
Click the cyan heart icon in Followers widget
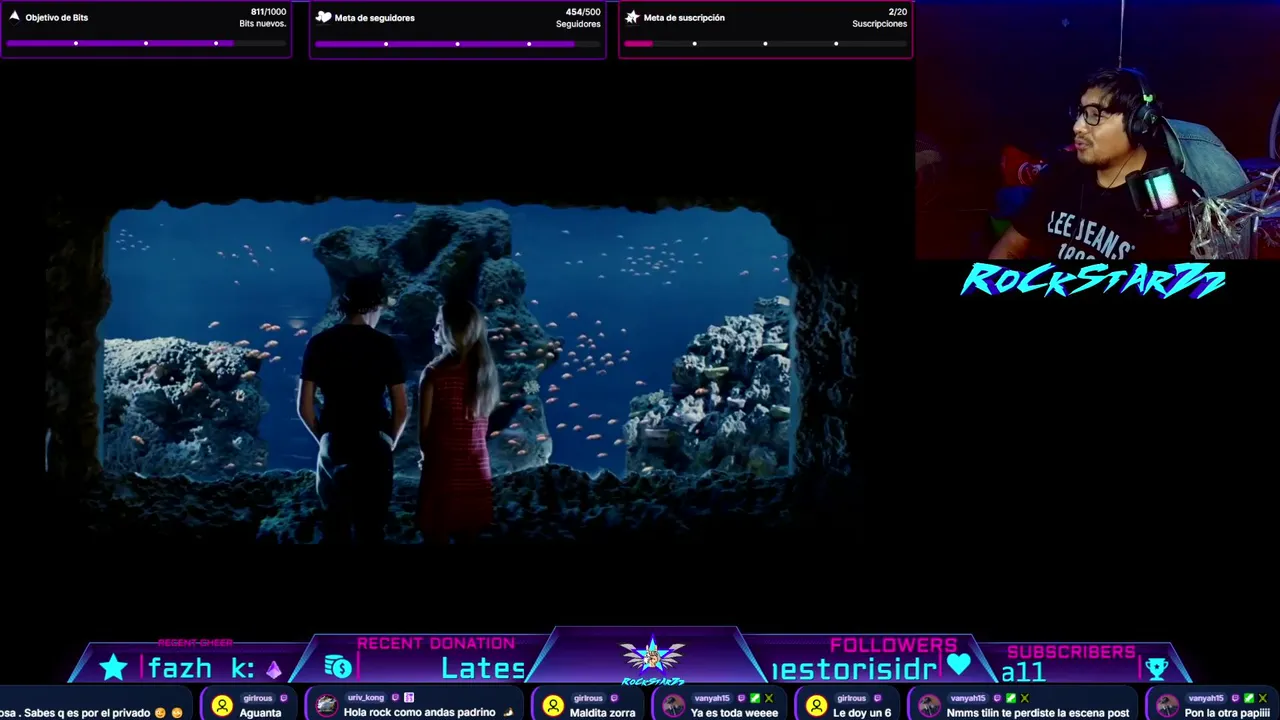tap(959, 665)
